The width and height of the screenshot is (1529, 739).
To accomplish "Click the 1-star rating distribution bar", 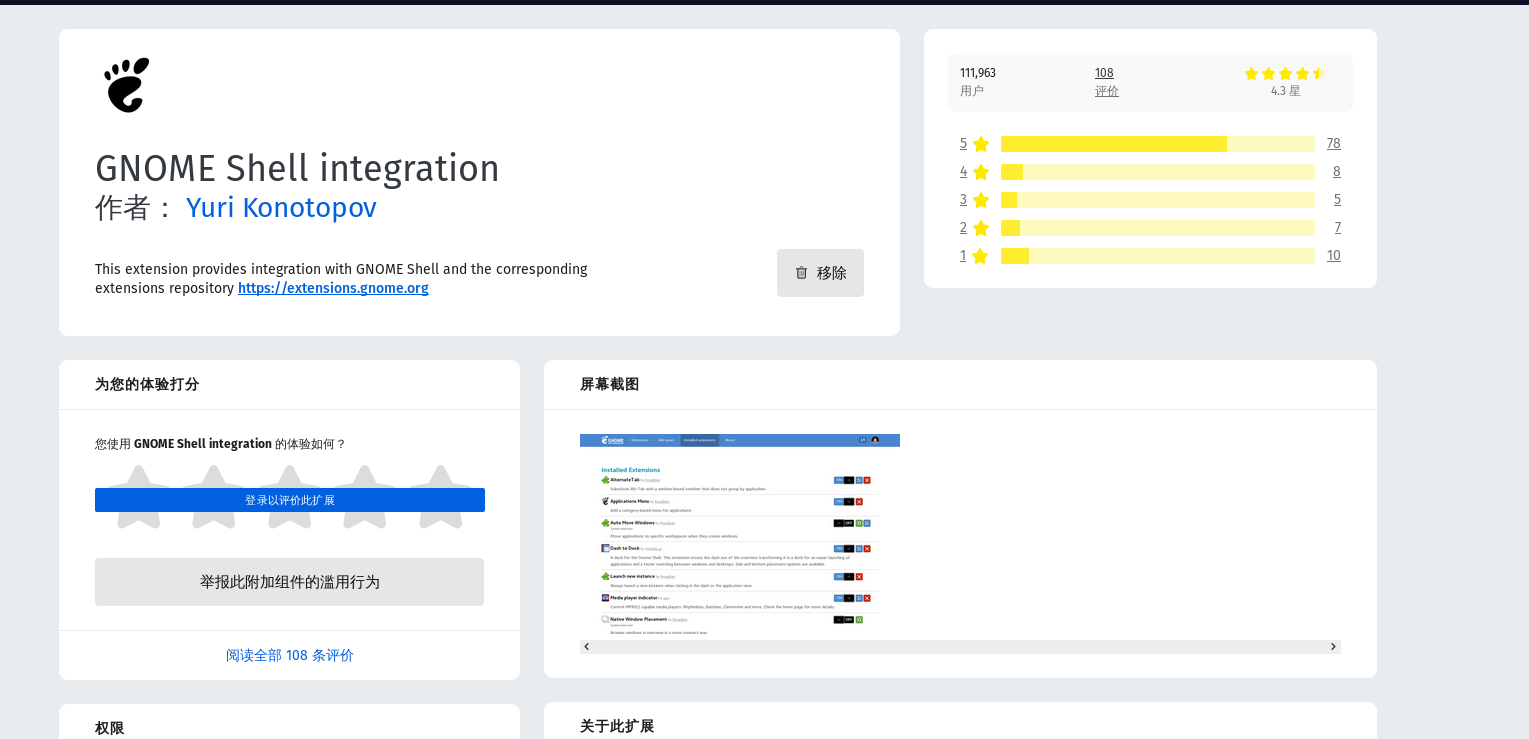I will (x=1158, y=256).
